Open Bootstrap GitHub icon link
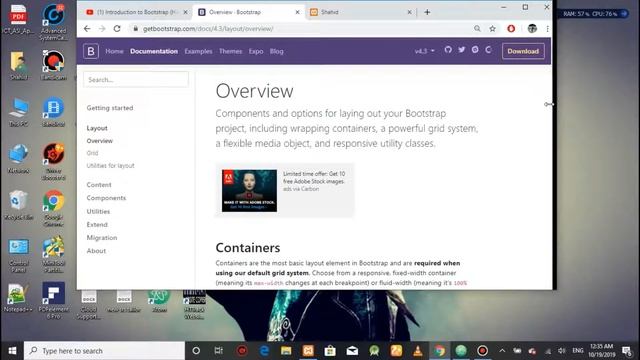 point(448,50)
